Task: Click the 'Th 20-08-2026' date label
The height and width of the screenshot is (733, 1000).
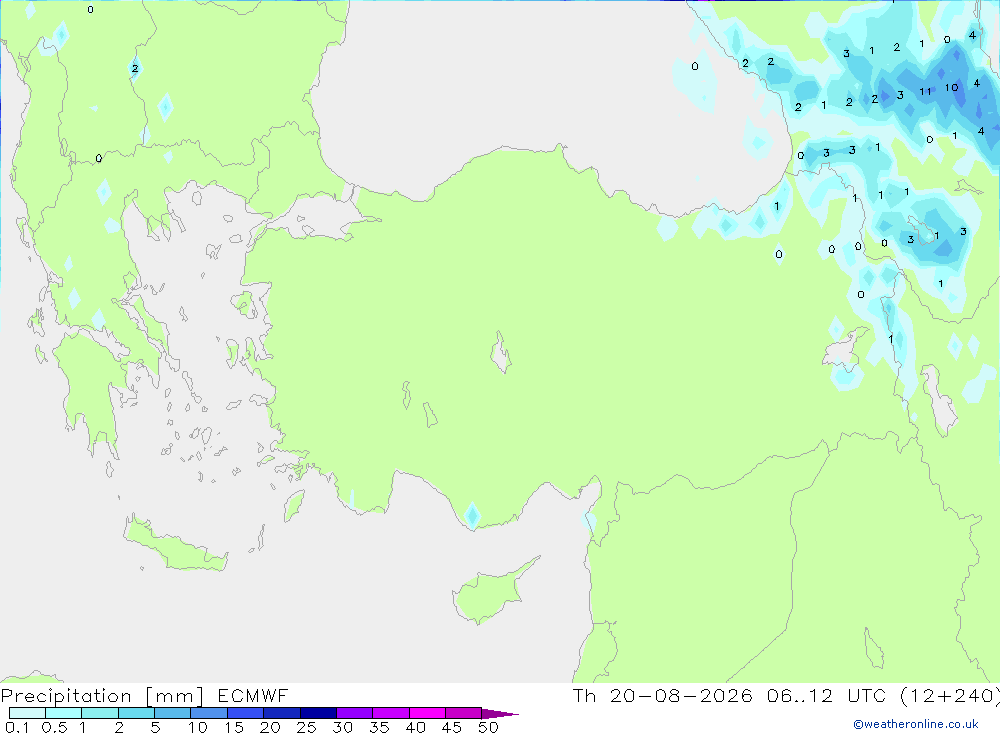Action: (662, 695)
